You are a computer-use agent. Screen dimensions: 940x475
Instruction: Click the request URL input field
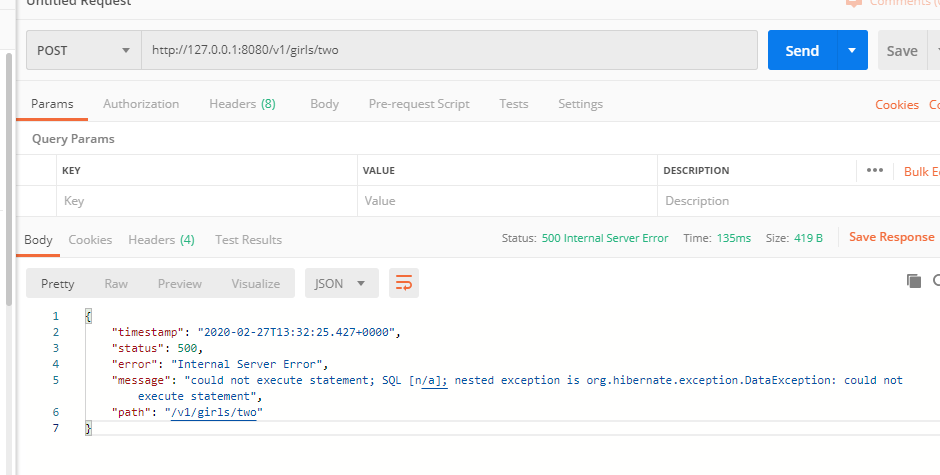450,50
